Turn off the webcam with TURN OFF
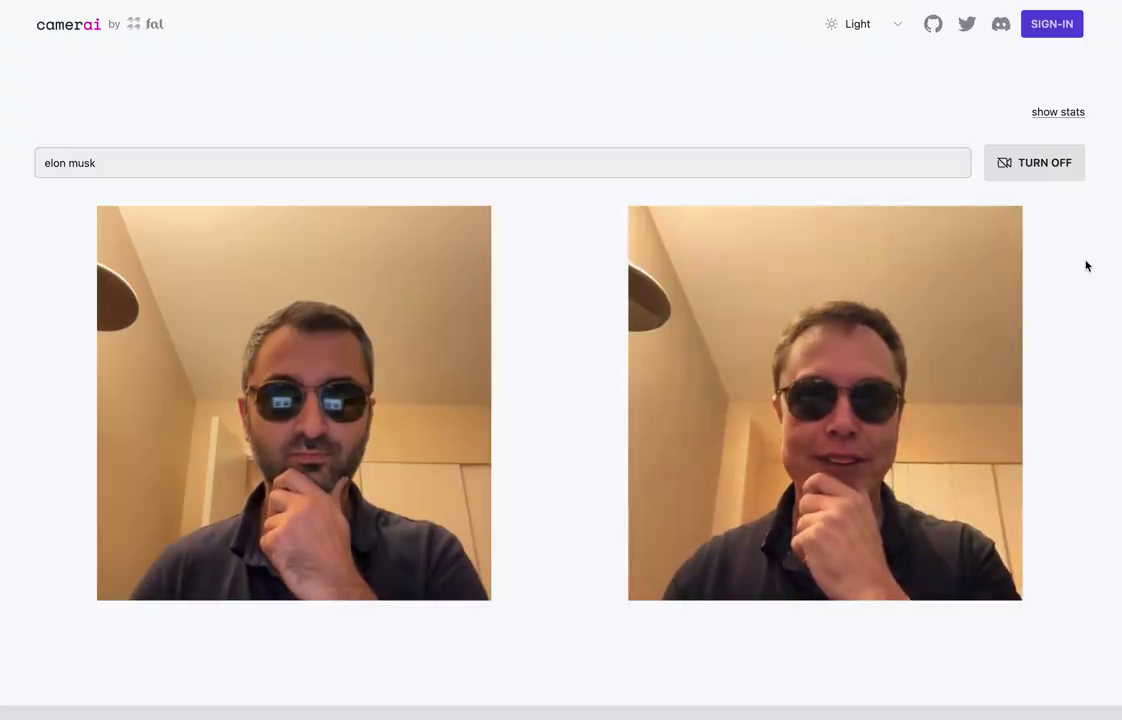This screenshot has height=720, width=1122. click(1034, 162)
